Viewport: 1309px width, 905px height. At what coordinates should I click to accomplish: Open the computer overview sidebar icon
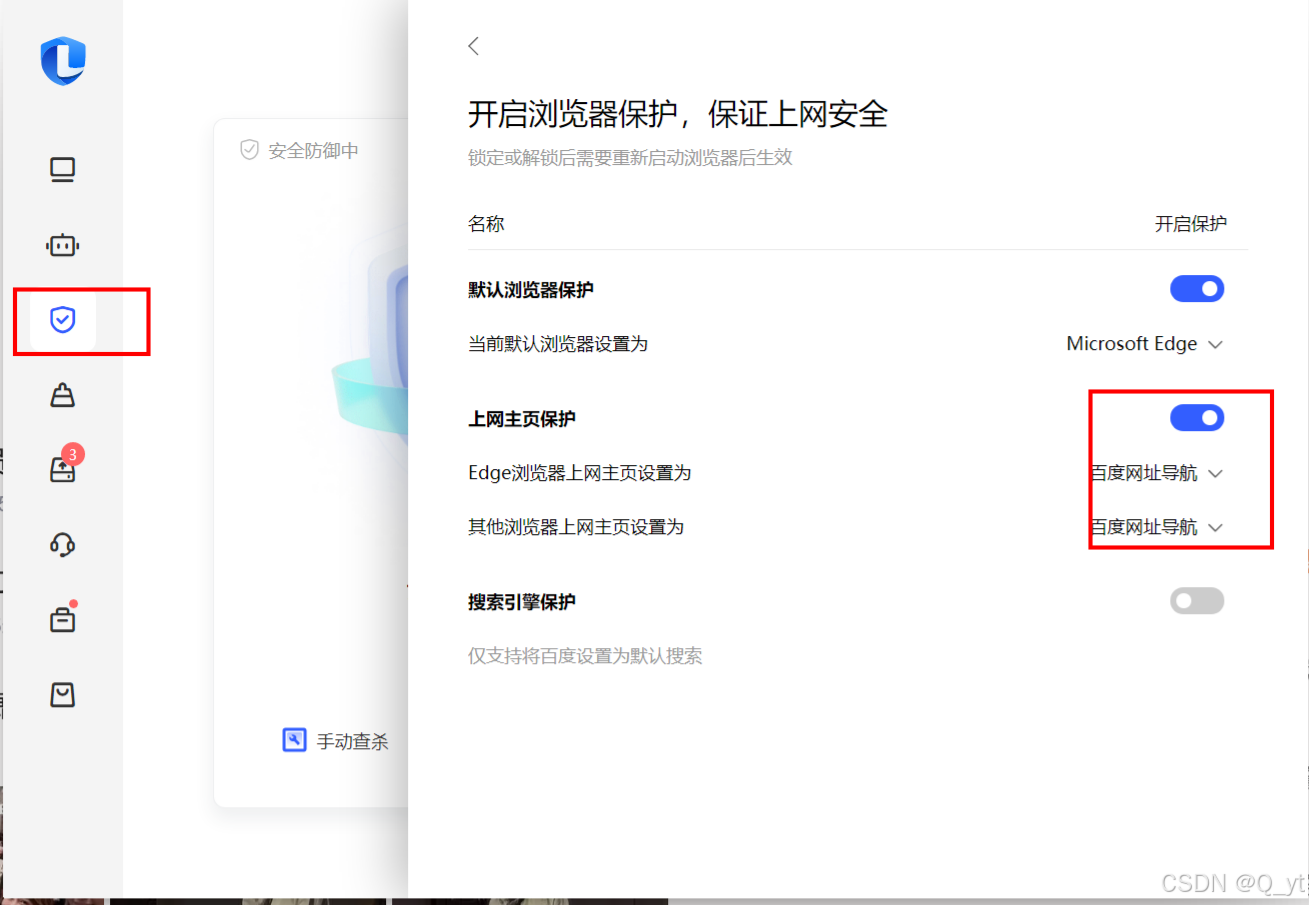[63, 171]
